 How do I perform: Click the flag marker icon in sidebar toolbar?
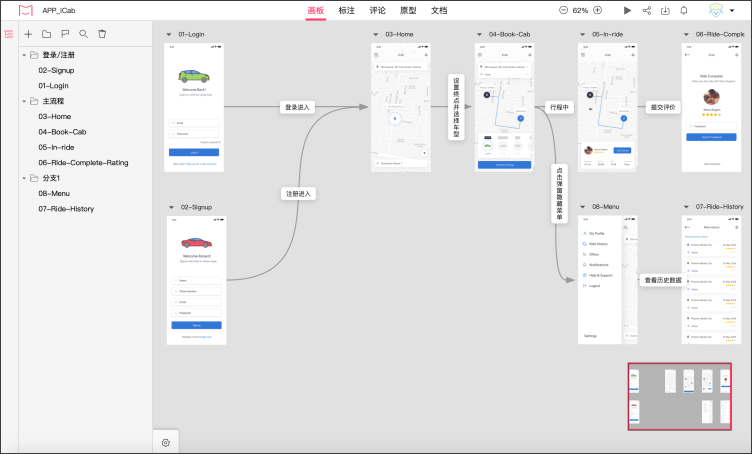64,34
